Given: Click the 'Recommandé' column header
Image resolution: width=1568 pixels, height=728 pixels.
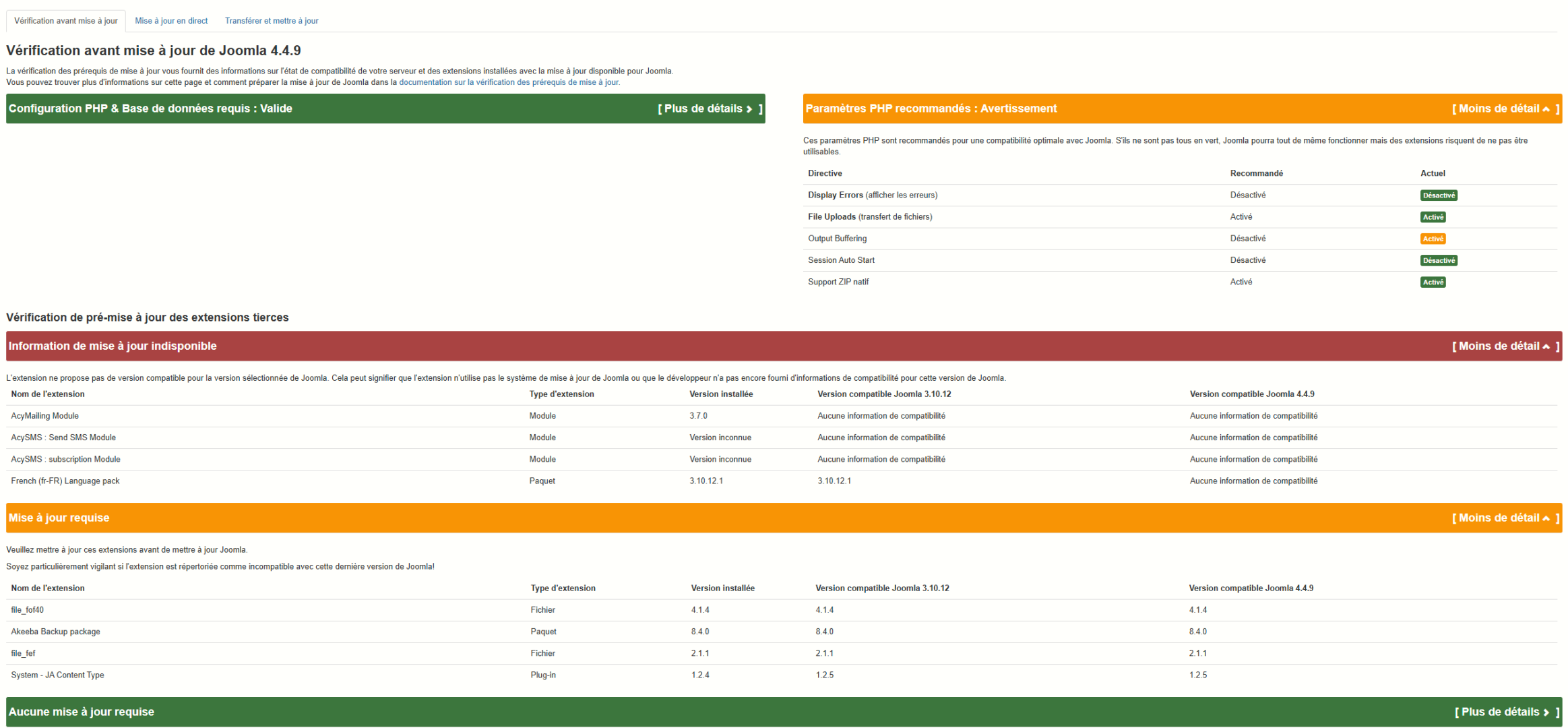Looking at the screenshot, I should pyautogui.click(x=1256, y=173).
